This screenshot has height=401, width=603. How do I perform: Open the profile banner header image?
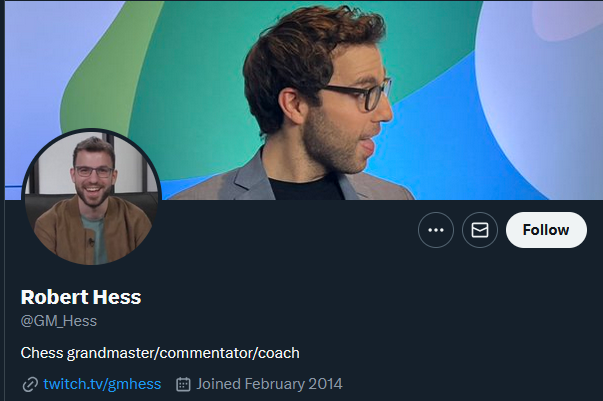click(304, 100)
